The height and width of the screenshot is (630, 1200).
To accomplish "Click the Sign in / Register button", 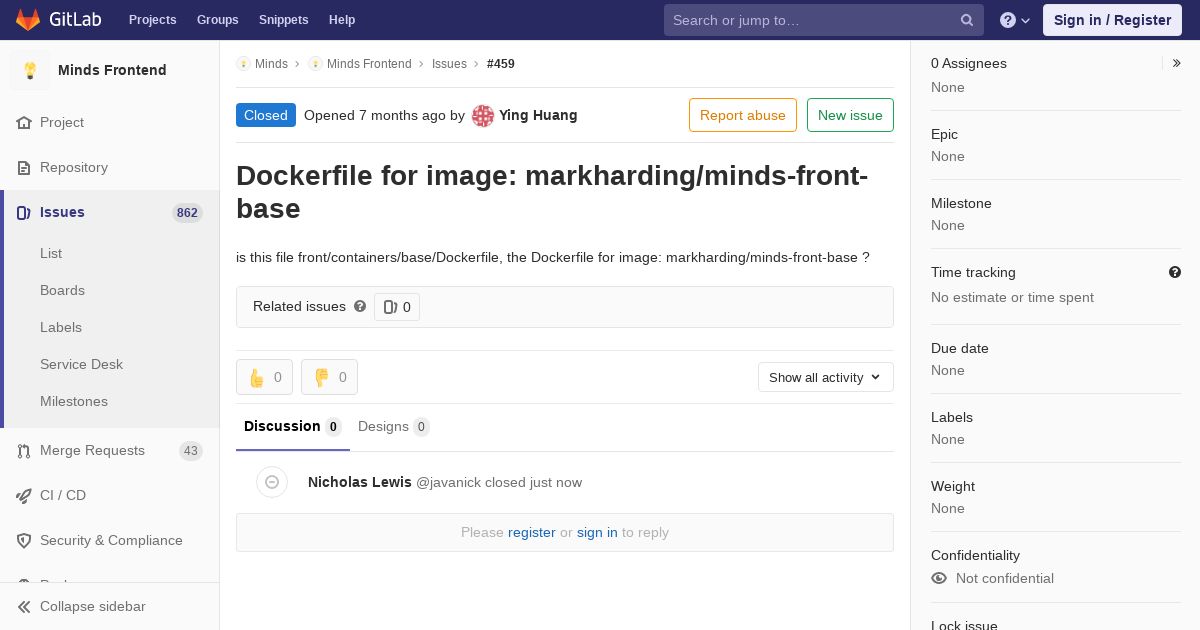I will pos(1112,20).
